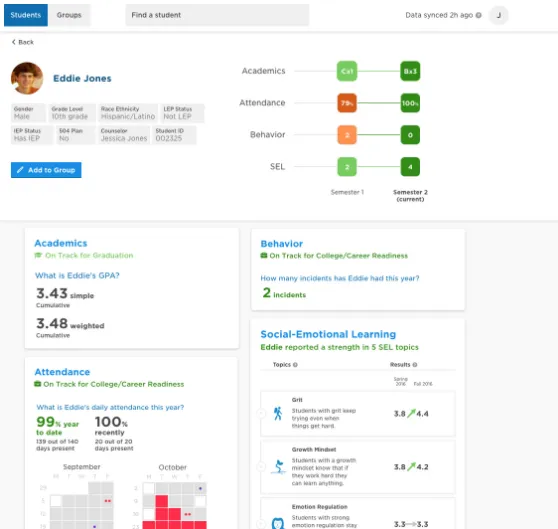Image resolution: width=558 pixels, height=529 pixels.
Task: Select the Students tab
Action: (x=26, y=15)
